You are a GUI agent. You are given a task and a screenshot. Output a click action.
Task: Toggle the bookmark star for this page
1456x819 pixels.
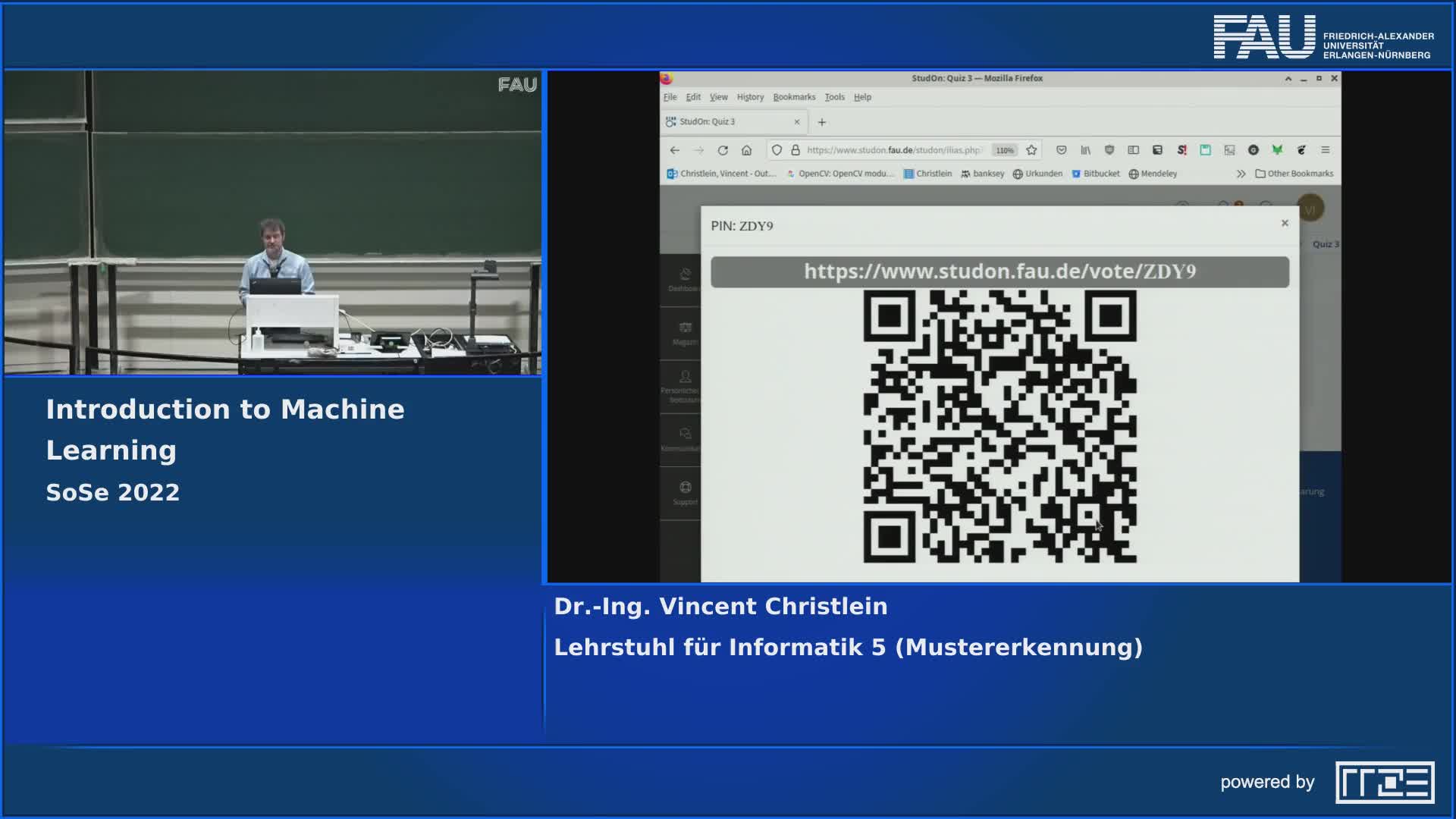[1031, 150]
